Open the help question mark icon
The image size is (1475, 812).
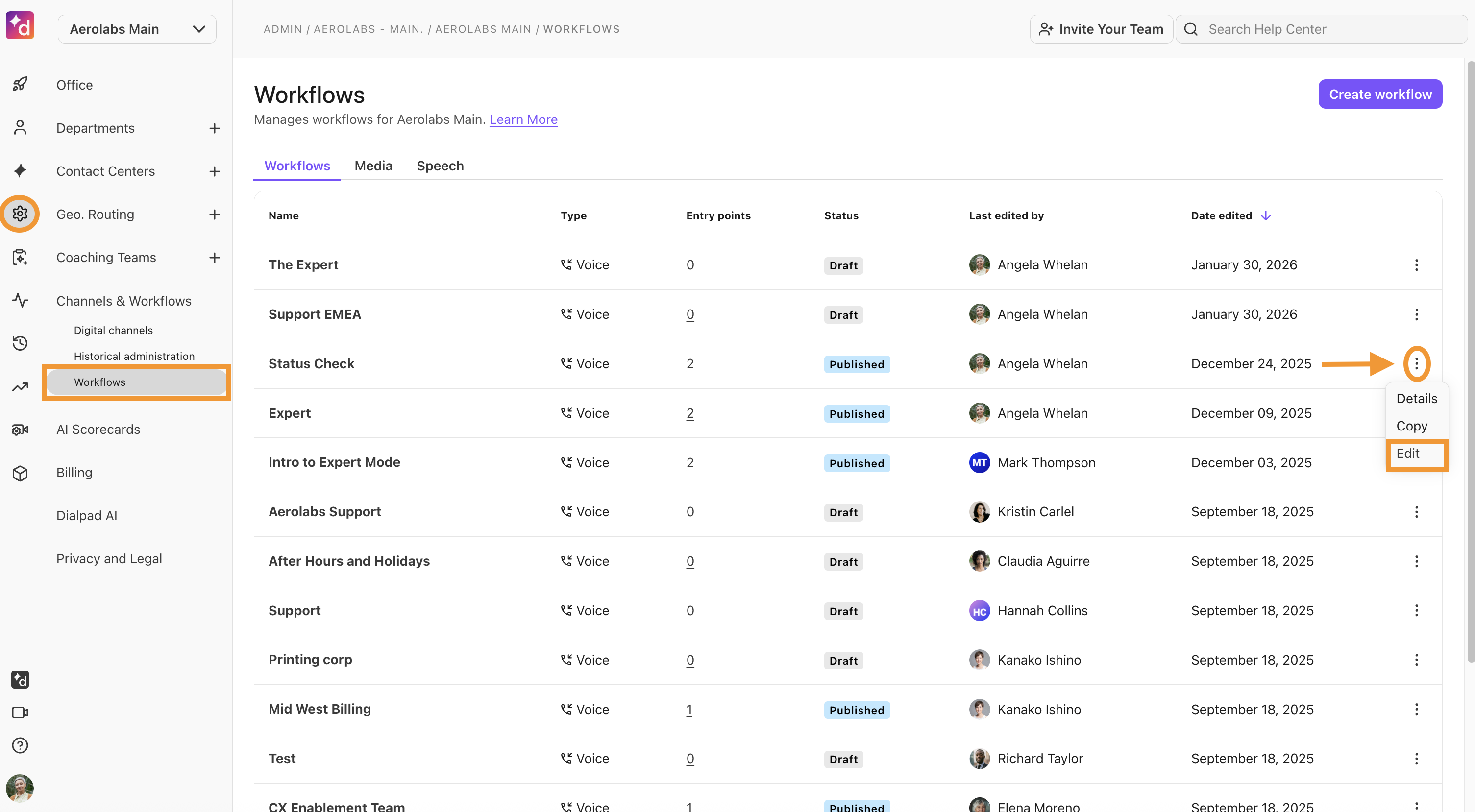[20, 745]
